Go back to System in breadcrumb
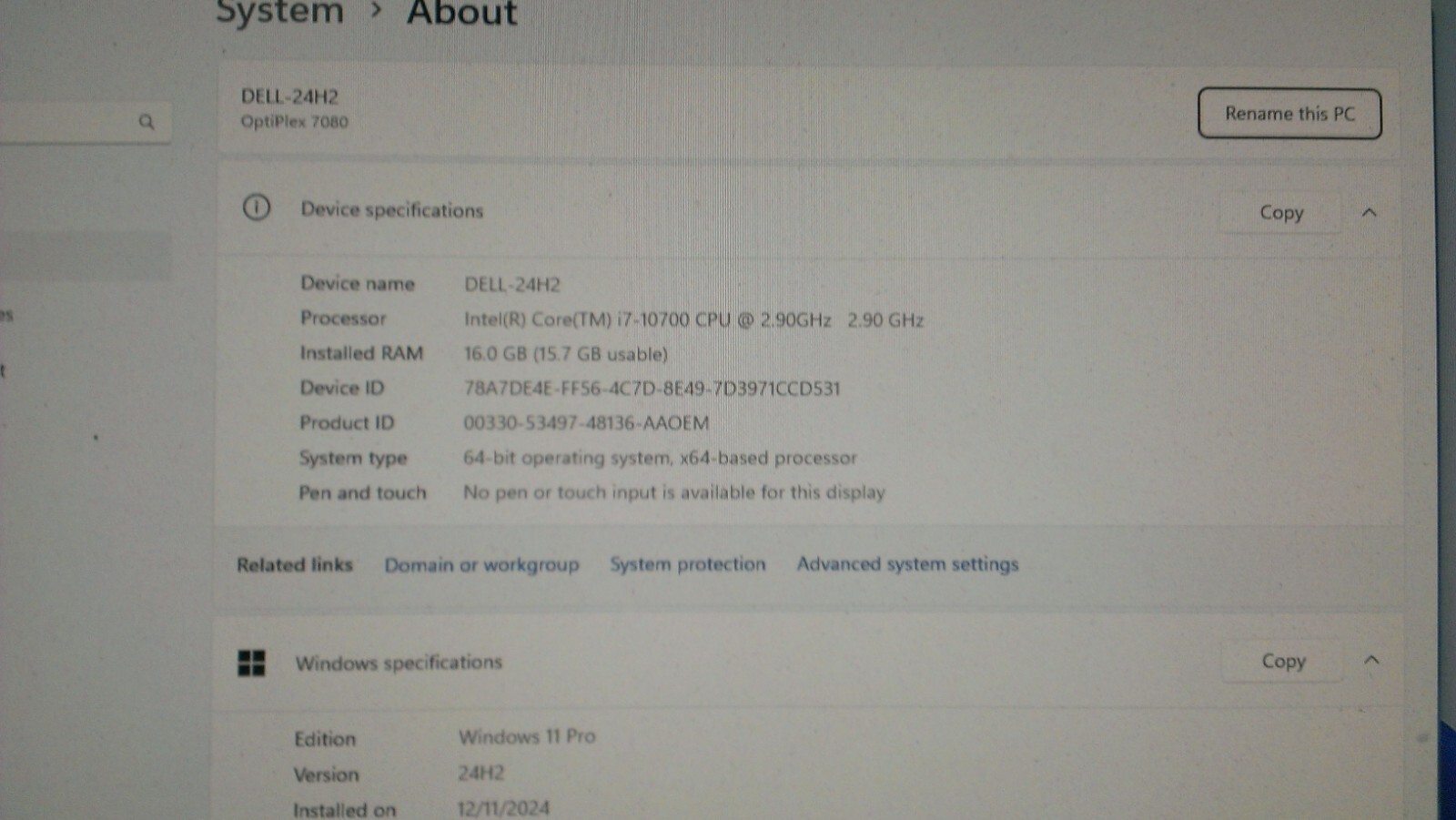 [280, 13]
